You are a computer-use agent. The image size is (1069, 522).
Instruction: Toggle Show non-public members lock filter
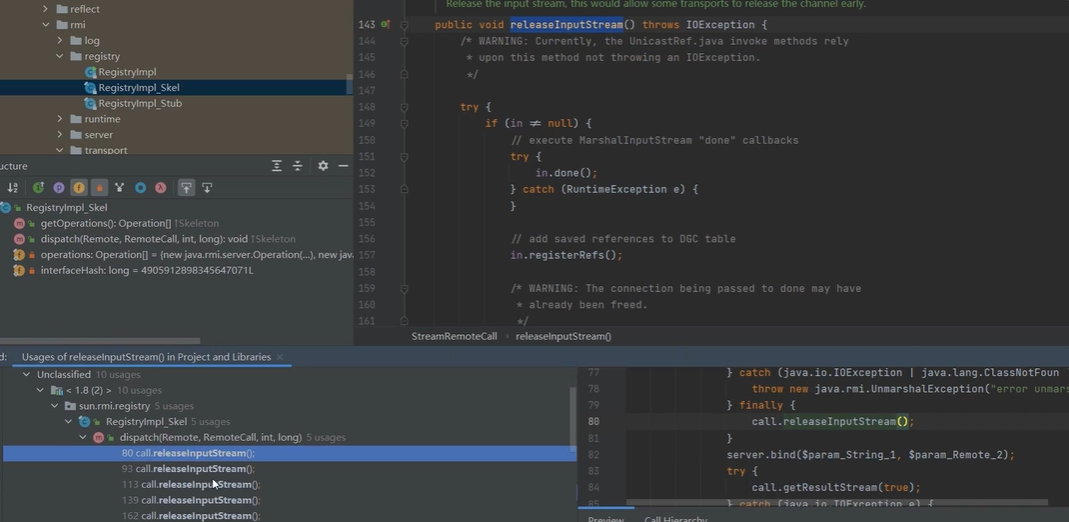(99, 188)
